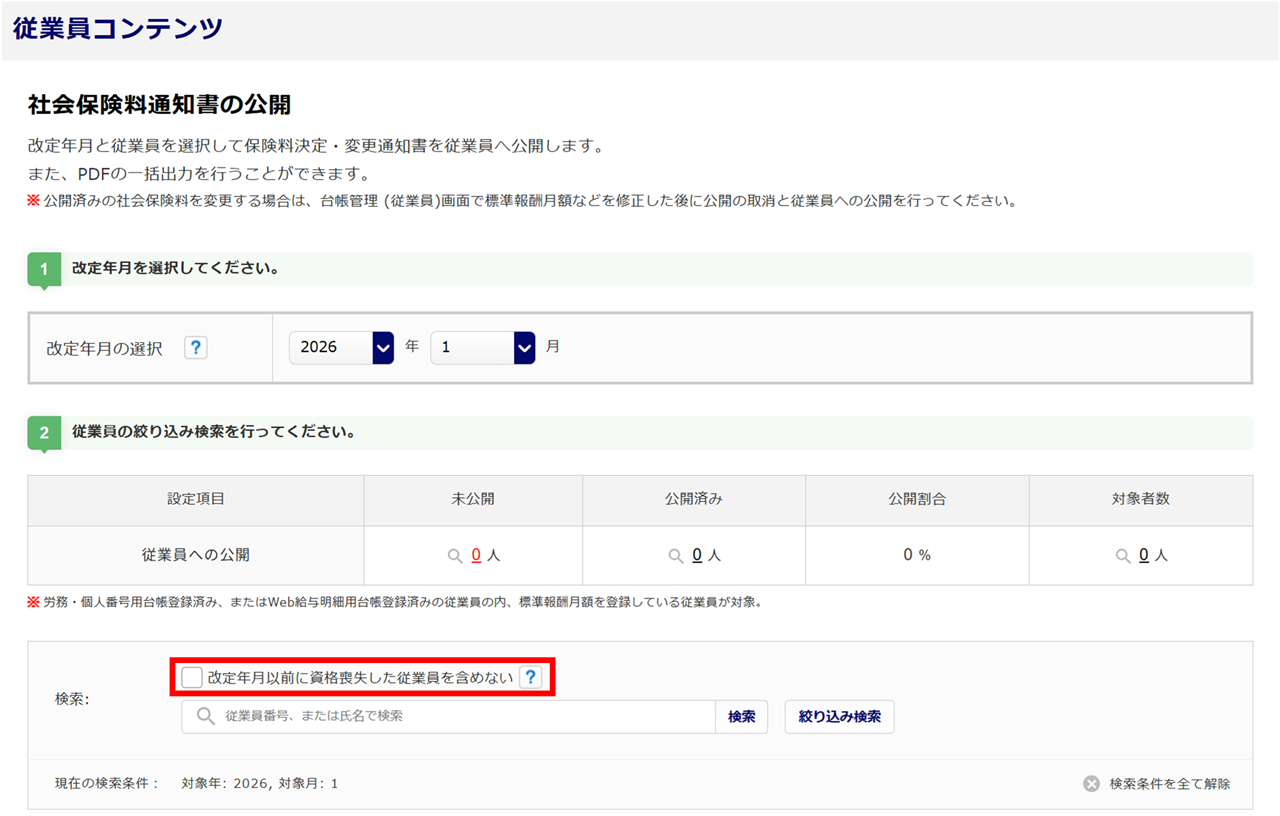The image size is (1280, 816).
Task: Open help icon beside 資格喪失 checkbox
Action: click(x=531, y=678)
